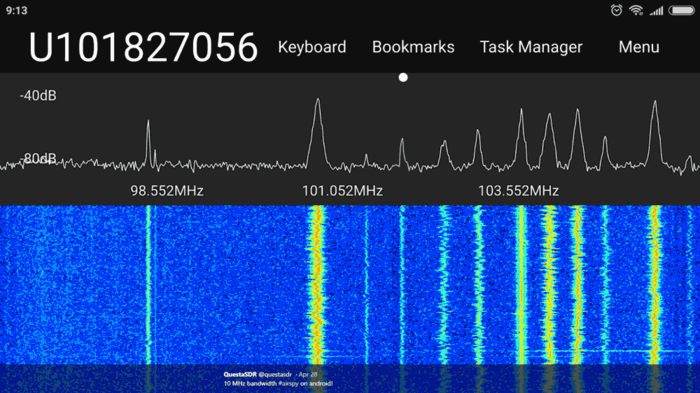
Task: Open the Keyboard entry option
Action: (312, 47)
